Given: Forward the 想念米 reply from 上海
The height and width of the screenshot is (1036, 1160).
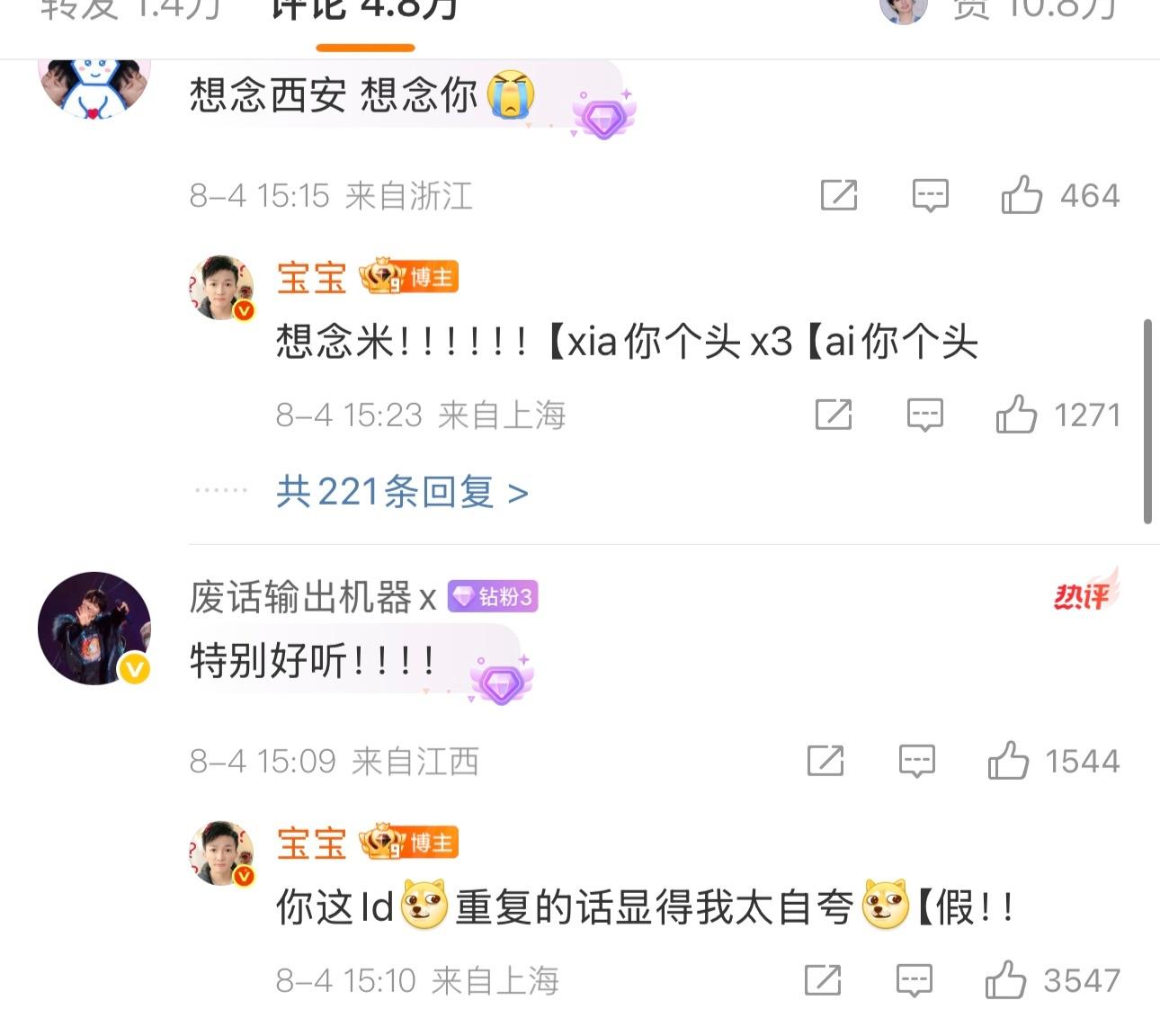Looking at the screenshot, I should coord(834,415).
